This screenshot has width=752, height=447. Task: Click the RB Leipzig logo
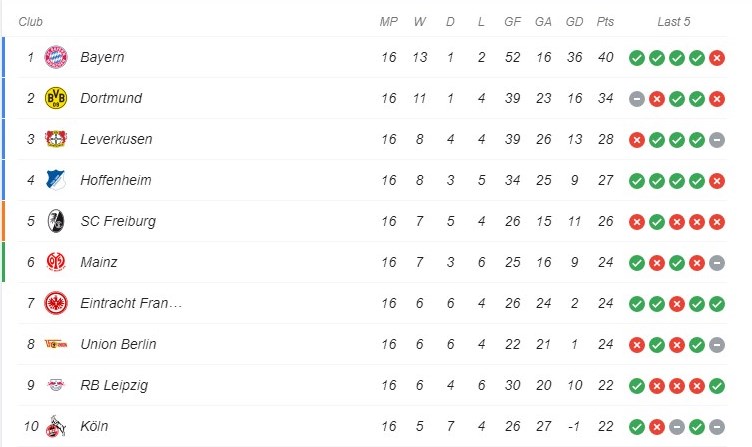(56, 385)
